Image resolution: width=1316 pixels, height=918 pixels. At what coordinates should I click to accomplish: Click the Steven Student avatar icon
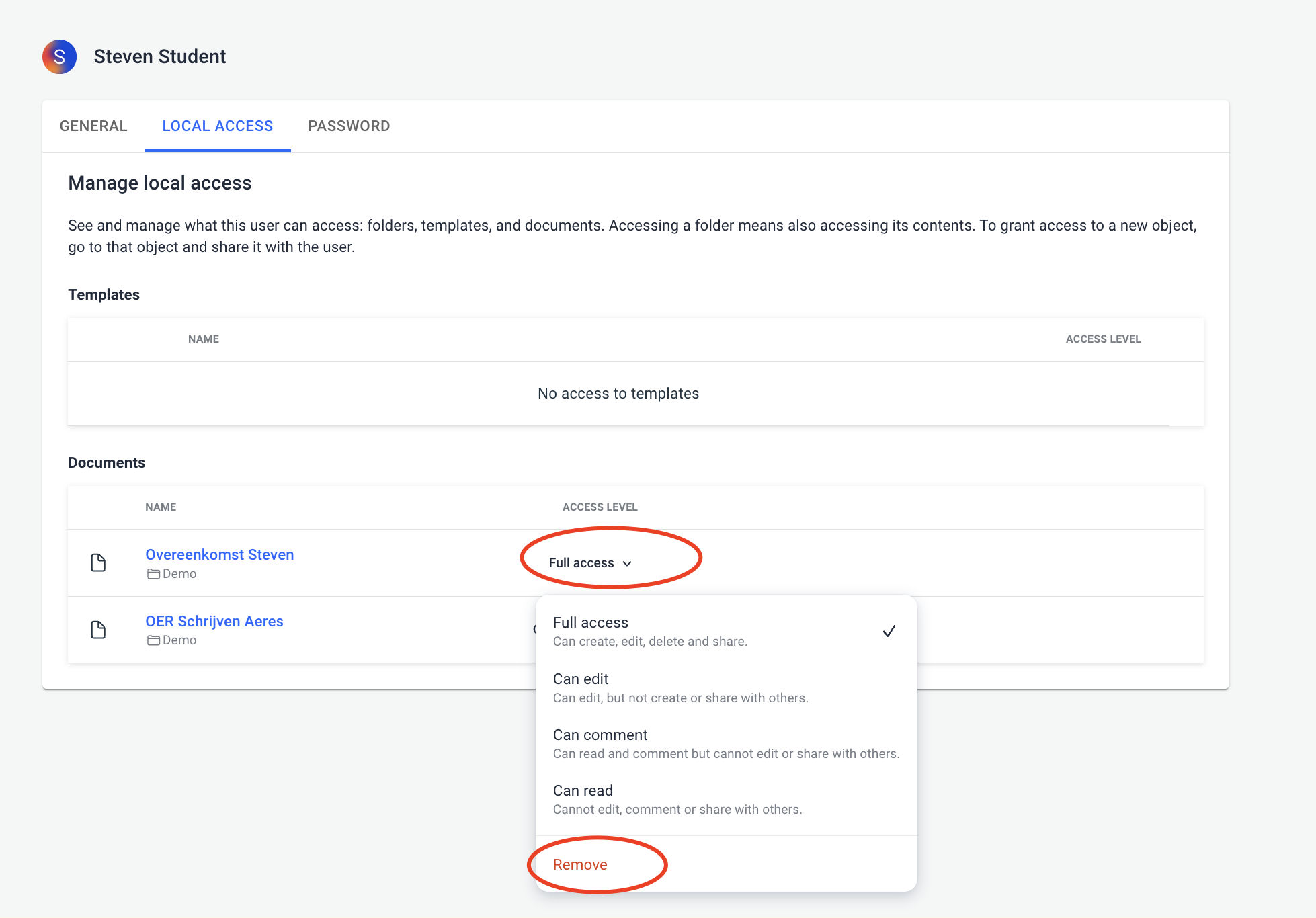(59, 57)
